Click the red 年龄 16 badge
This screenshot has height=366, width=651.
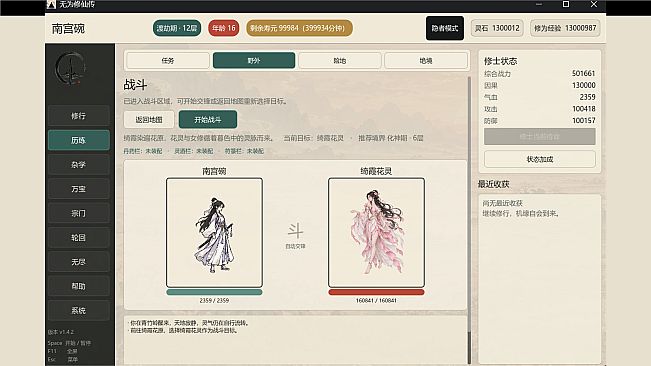pos(224,28)
